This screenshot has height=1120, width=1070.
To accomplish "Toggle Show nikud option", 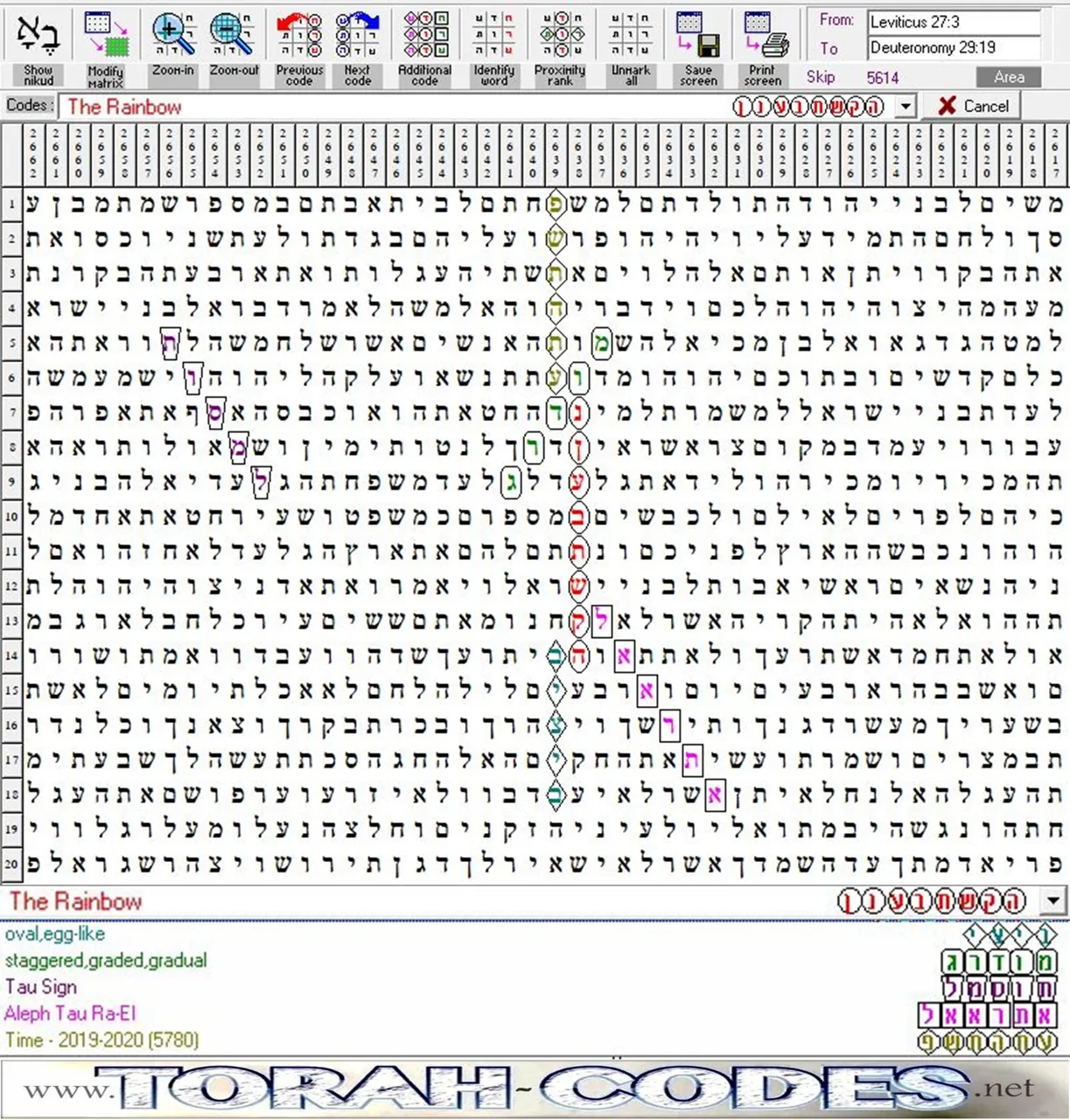I will coord(38,46).
